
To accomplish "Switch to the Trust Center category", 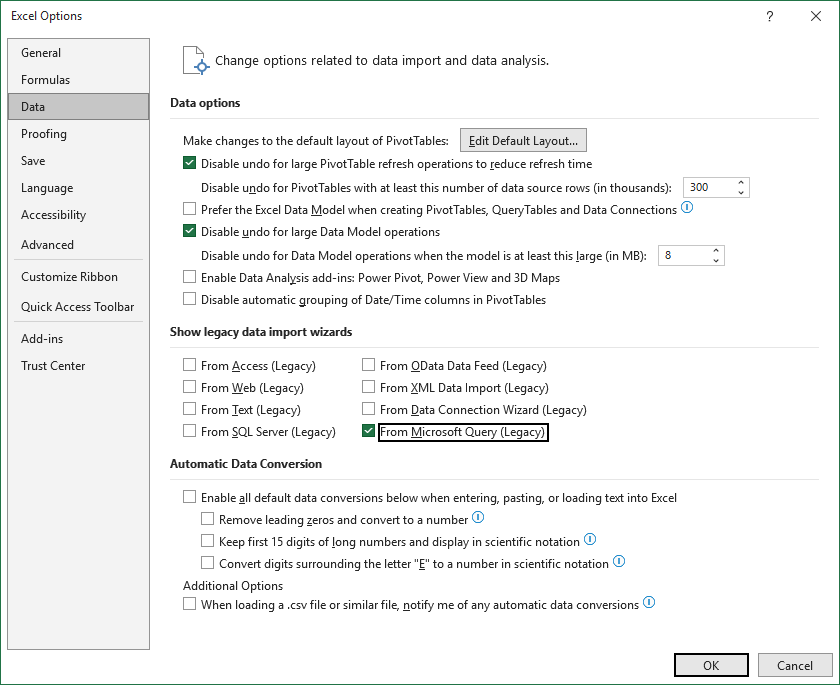I will [x=53, y=366].
